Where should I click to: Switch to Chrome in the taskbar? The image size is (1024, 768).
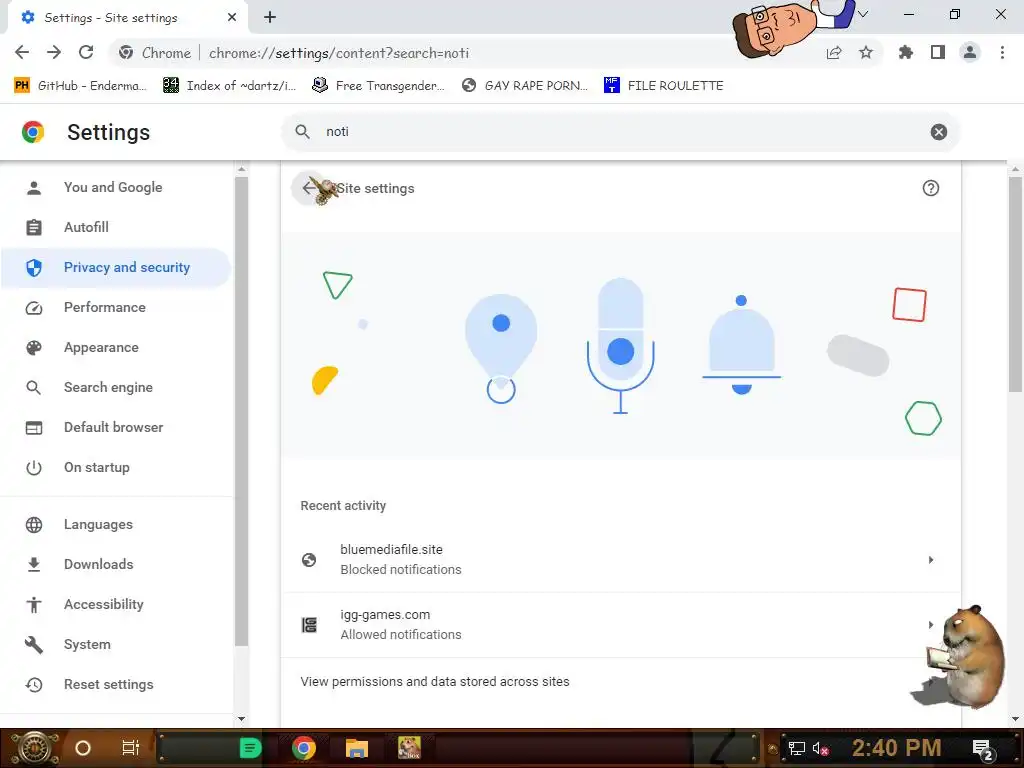click(304, 748)
